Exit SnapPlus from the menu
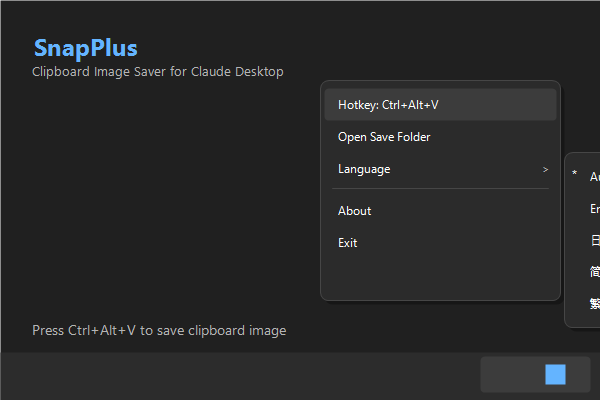This screenshot has height=400, width=600. [x=348, y=243]
